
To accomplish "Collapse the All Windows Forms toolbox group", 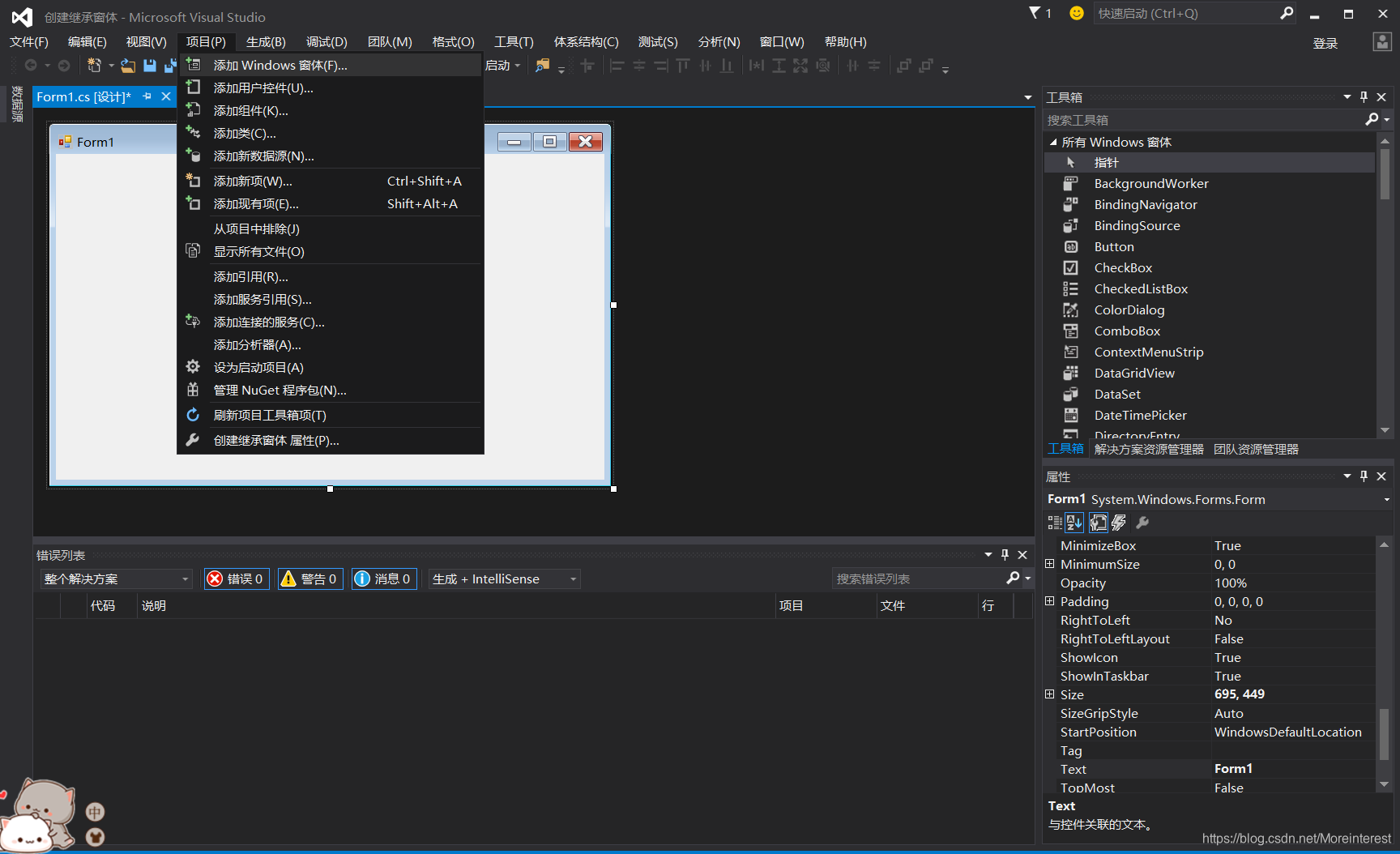I will click(1053, 142).
